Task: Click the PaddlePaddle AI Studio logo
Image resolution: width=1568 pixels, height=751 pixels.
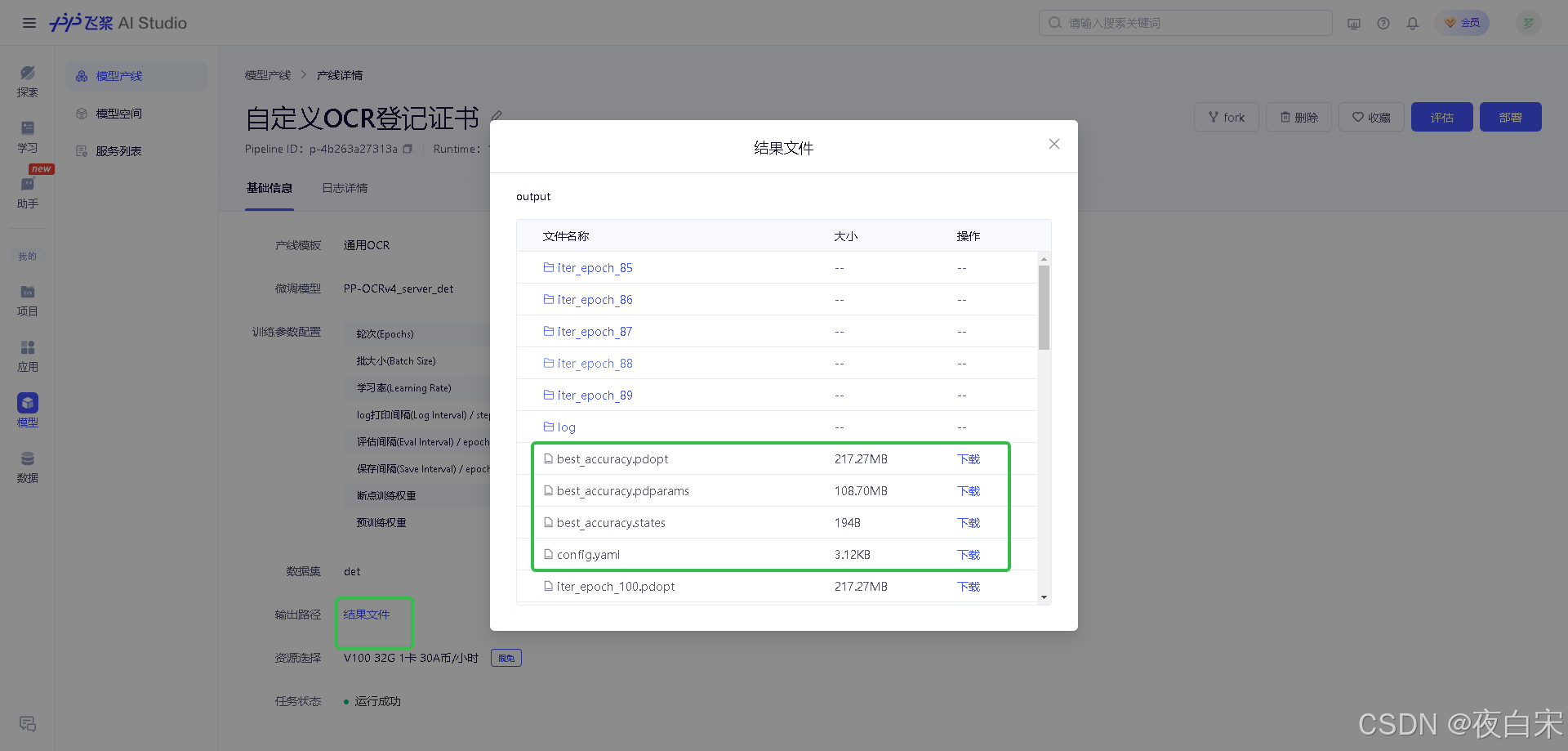Action: [118, 23]
